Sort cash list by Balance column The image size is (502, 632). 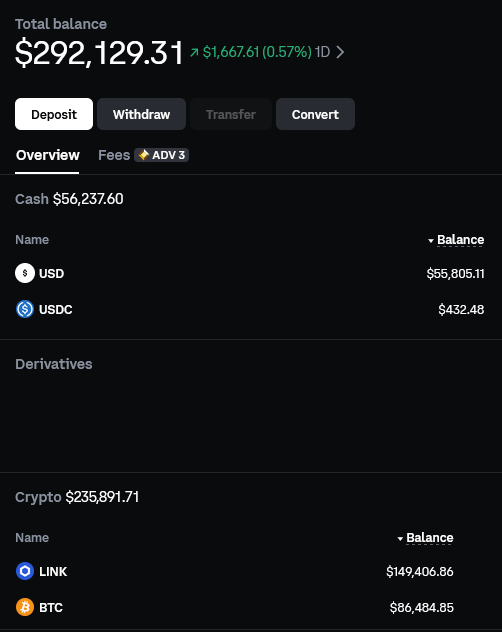[x=456, y=240]
